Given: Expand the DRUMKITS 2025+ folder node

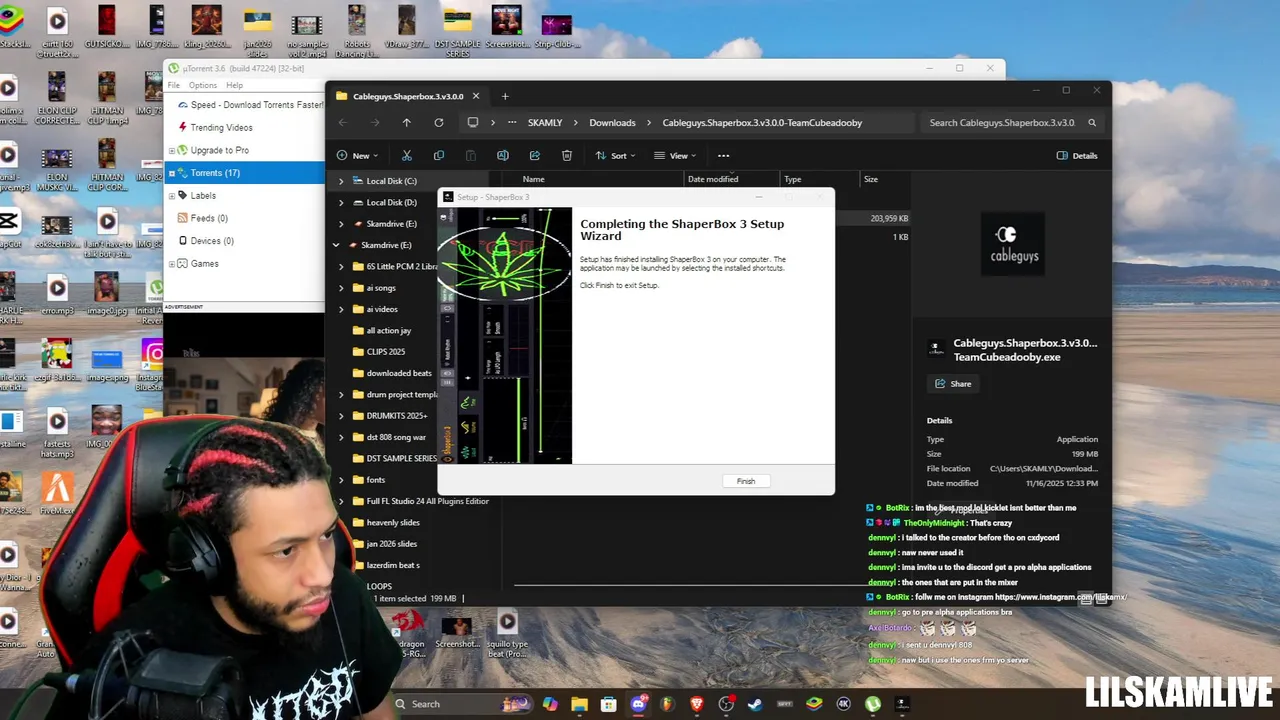Looking at the screenshot, I should pyautogui.click(x=341, y=415).
